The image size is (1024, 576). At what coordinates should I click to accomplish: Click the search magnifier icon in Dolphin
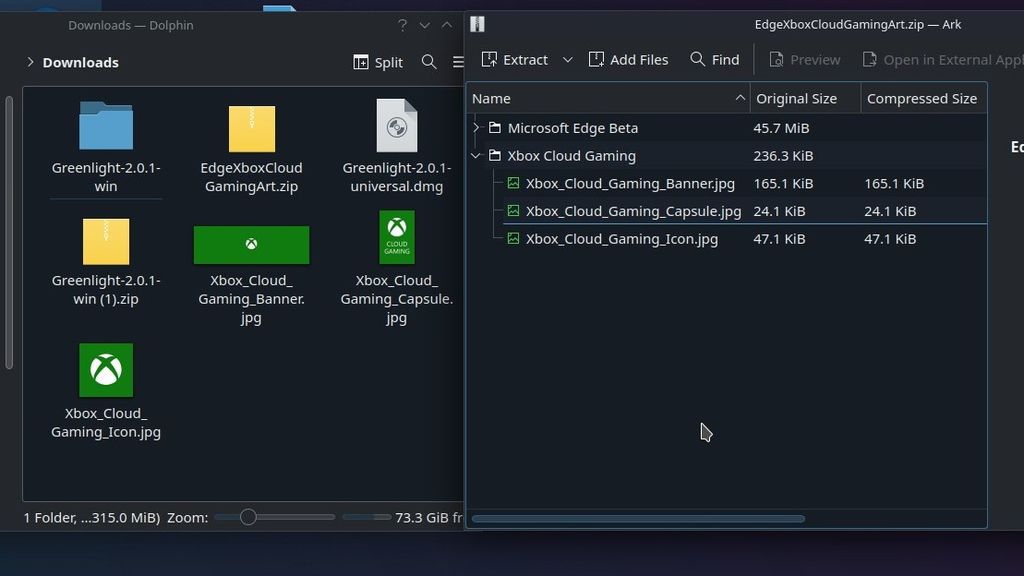pos(429,61)
